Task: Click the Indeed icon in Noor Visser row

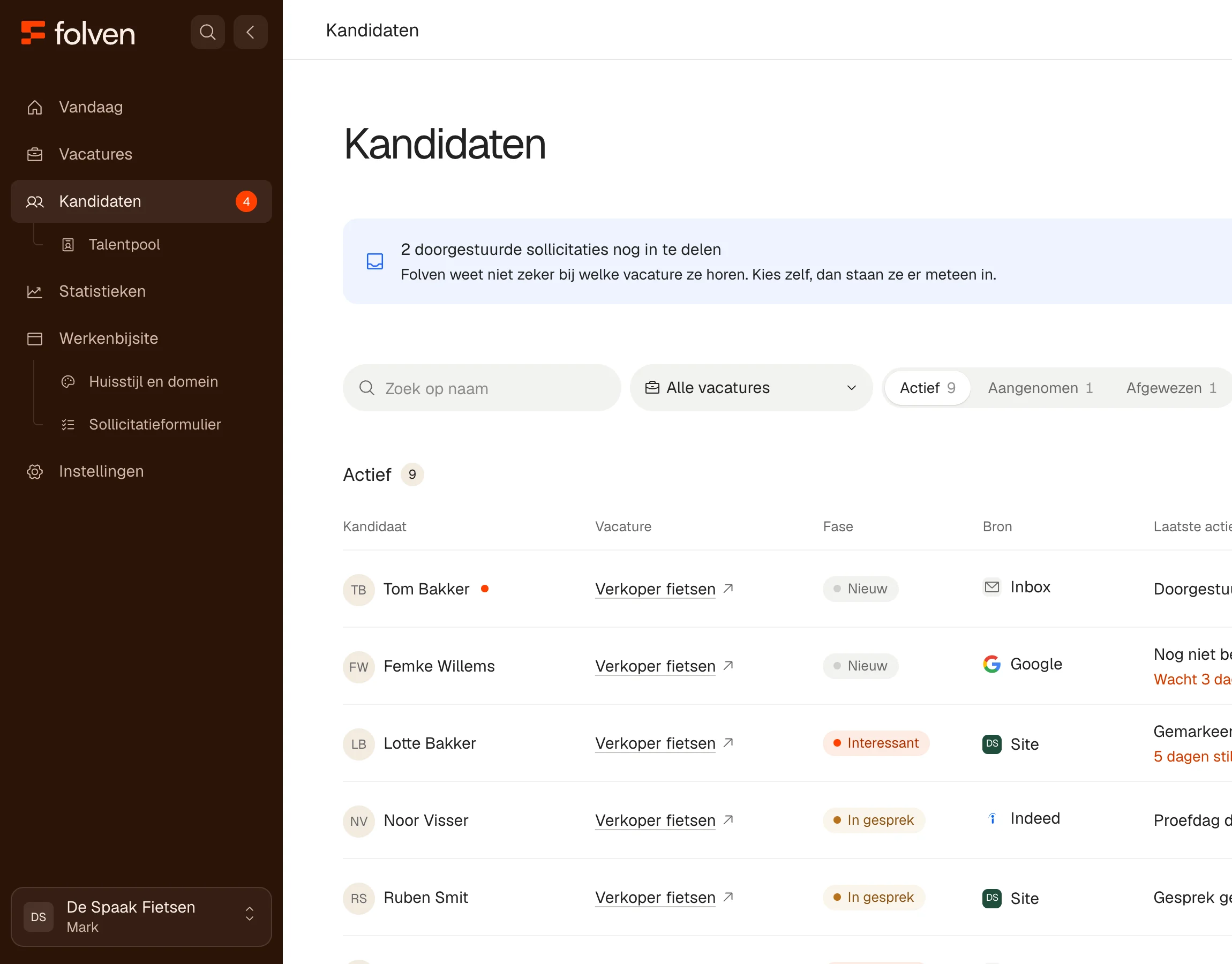Action: tap(991, 818)
